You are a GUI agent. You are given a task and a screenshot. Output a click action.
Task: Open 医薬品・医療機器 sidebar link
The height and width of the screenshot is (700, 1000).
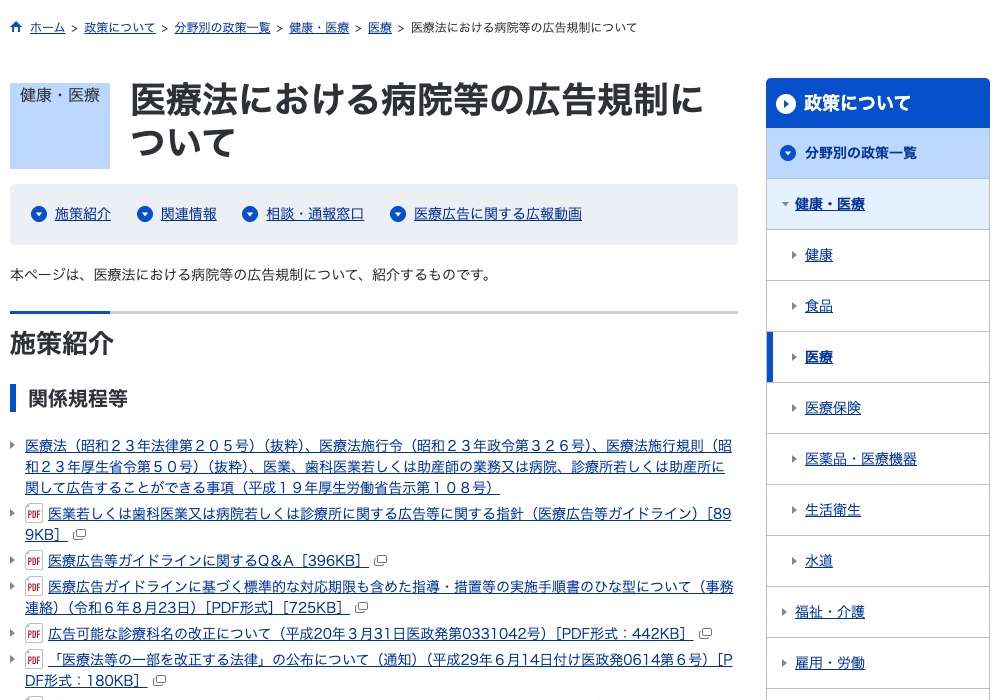click(861, 459)
